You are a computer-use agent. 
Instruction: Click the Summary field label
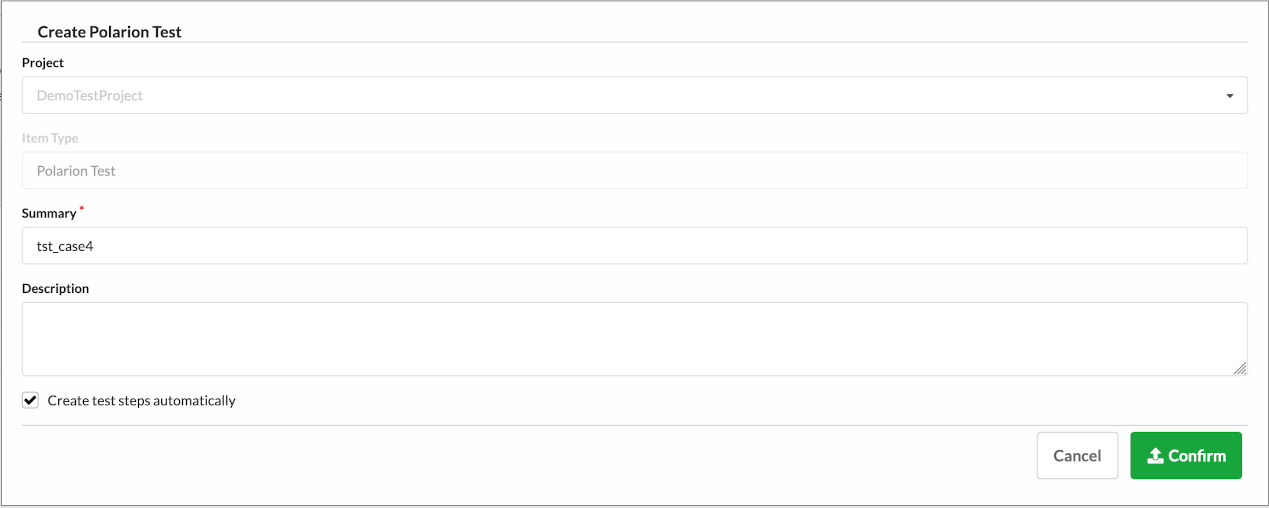point(49,214)
